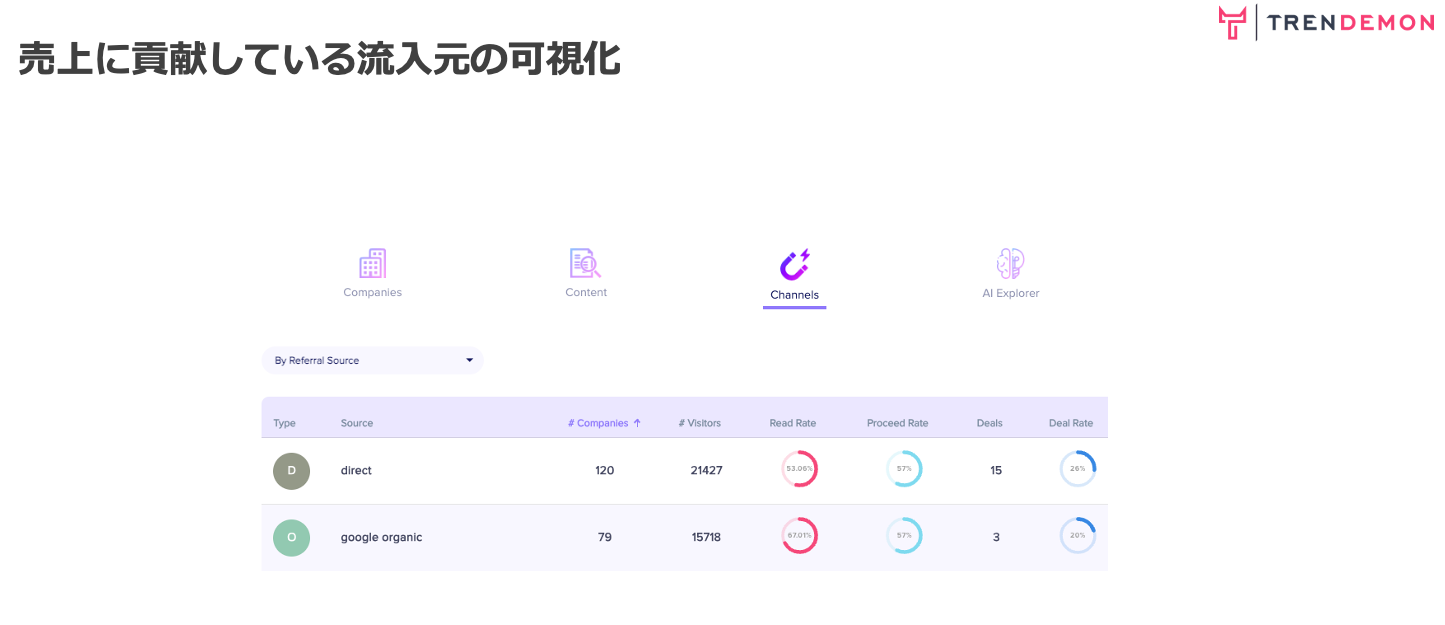Open the 'By Referral Source' dropdown

[372, 360]
